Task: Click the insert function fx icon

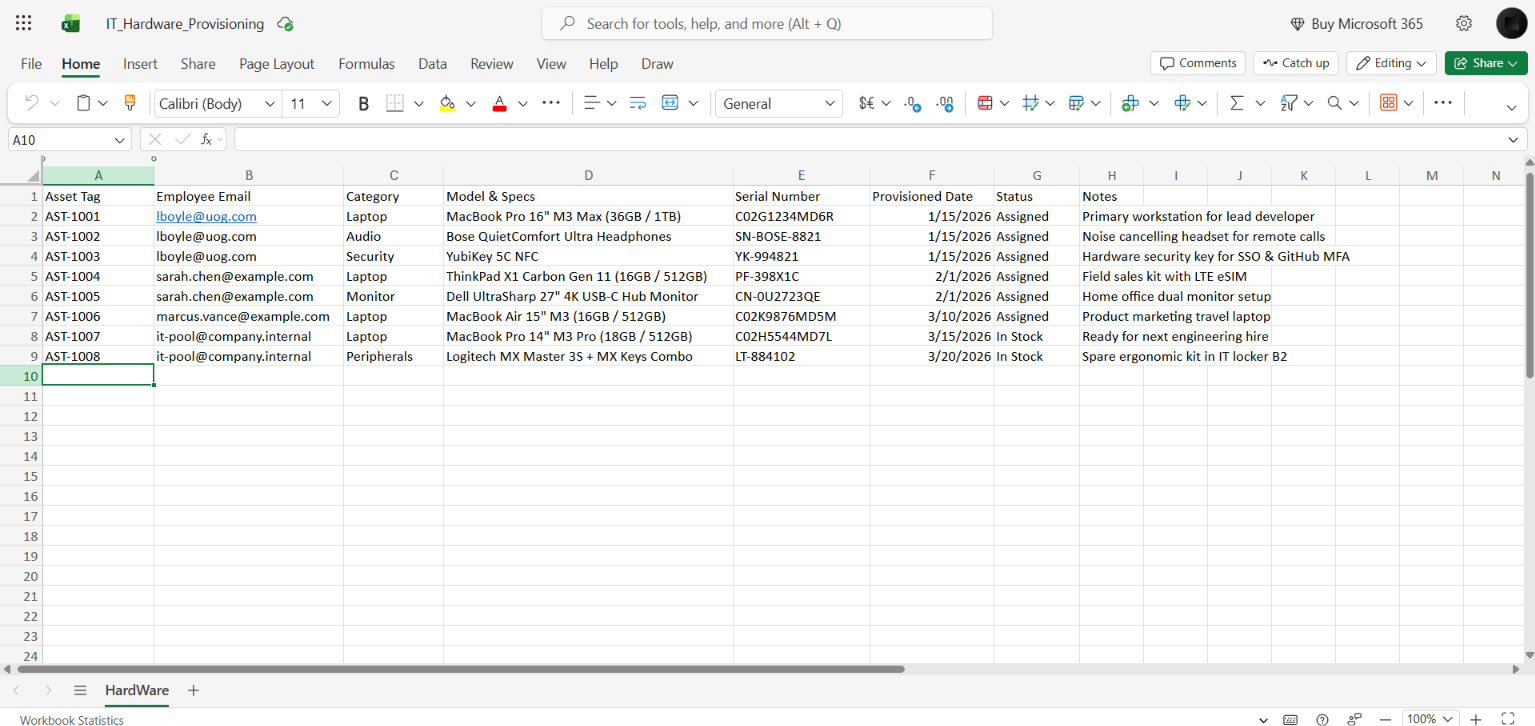Action: pos(207,140)
